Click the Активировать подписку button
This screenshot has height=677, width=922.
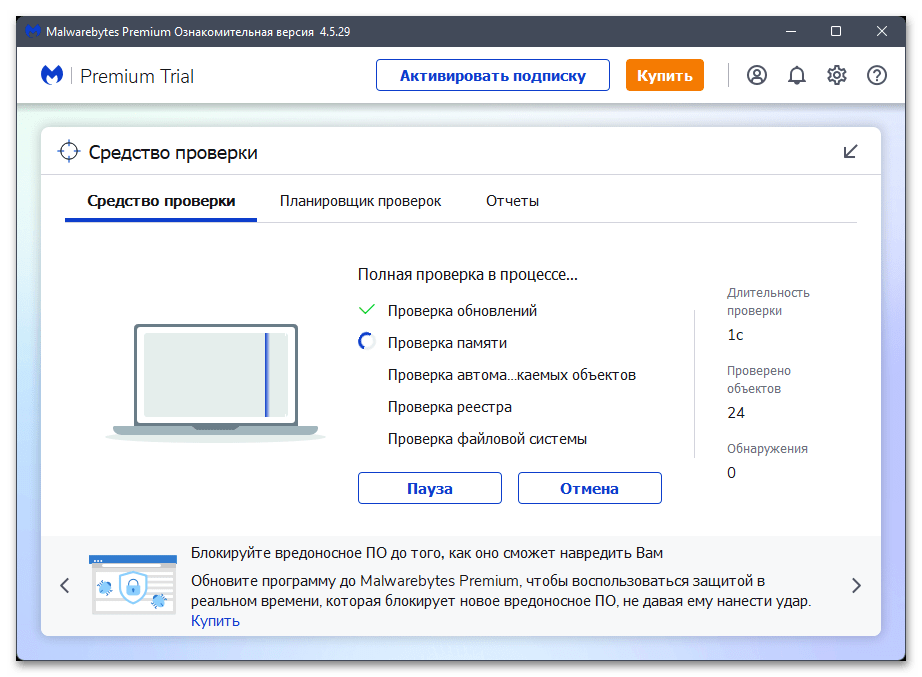[x=493, y=75]
